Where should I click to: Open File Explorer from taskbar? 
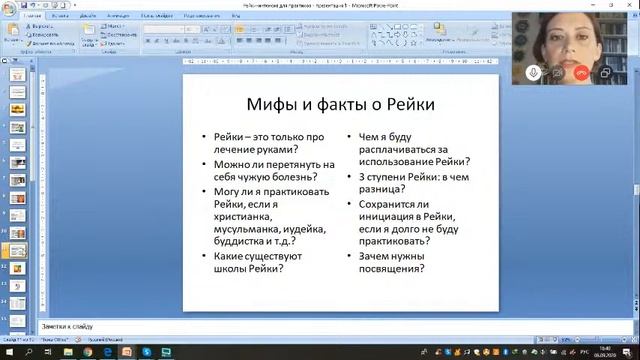(68, 352)
